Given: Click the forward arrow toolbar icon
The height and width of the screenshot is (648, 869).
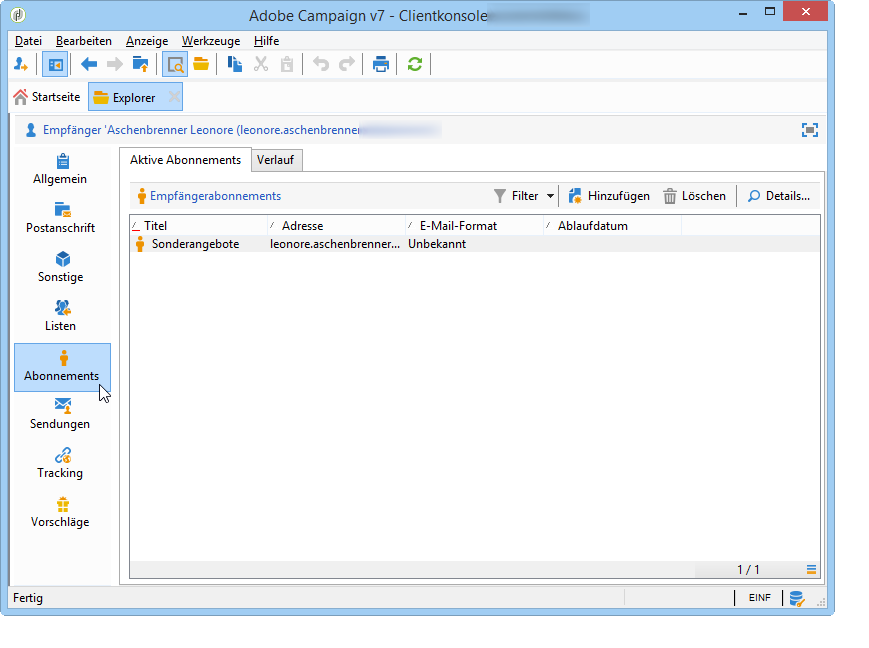Looking at the screenshot, I should (x=115, y=64).
